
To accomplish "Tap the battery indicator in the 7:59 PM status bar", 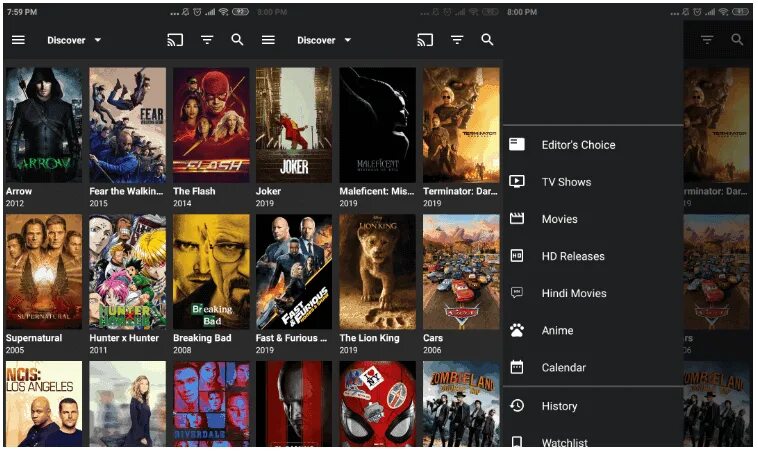I will pos(240,12).
